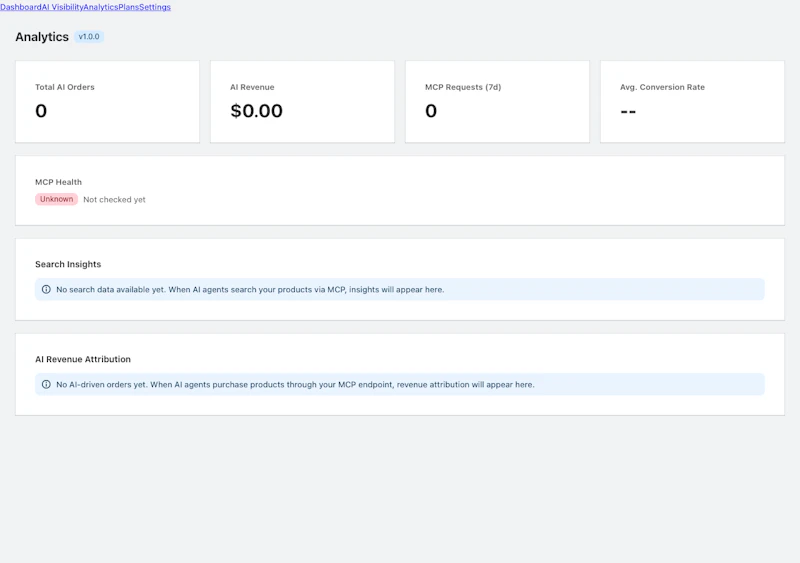
Task: Click the Search Insights heading
Action: pos(68,264)
